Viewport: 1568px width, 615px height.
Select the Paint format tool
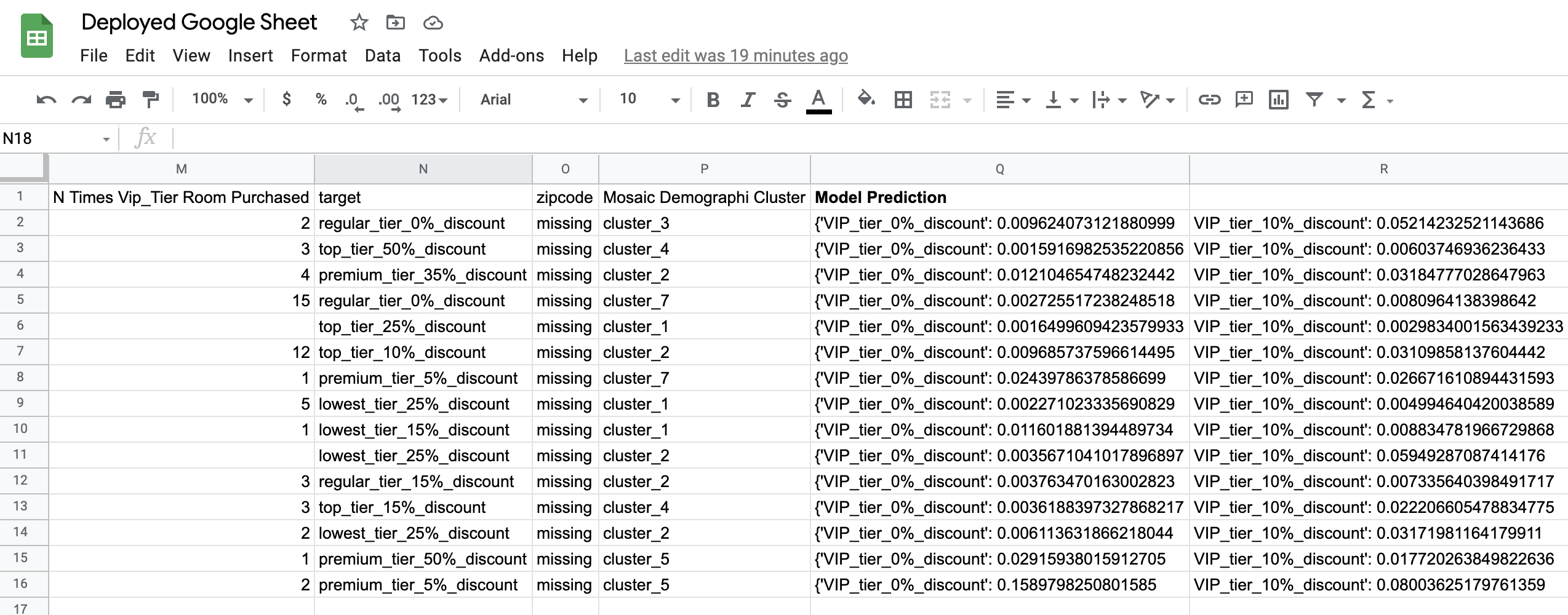150,99
